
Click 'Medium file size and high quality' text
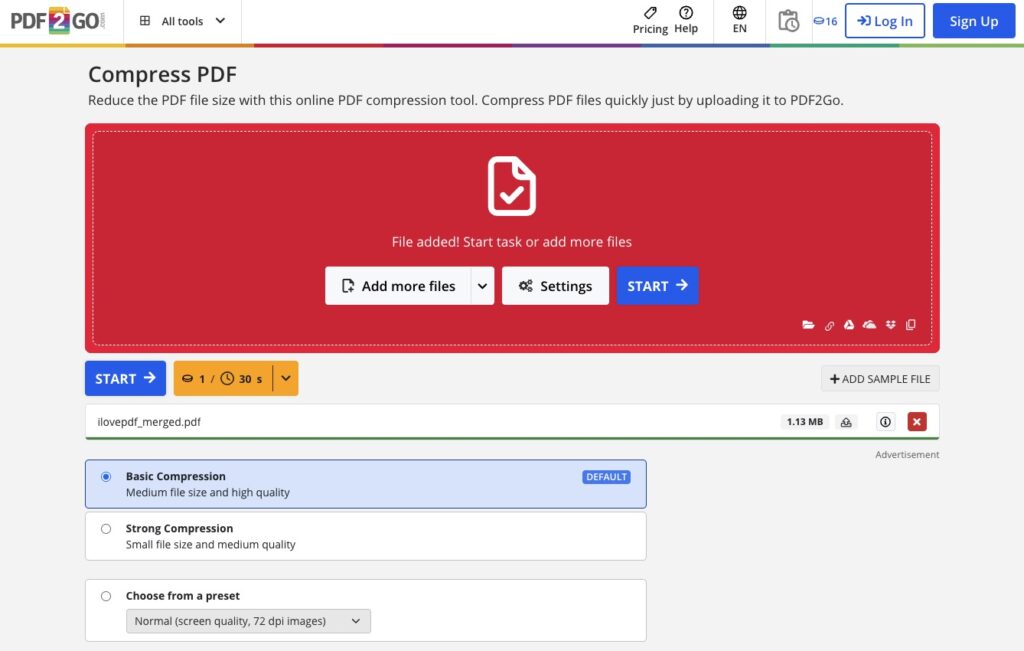pyautogui.click(x=208, y=492)
